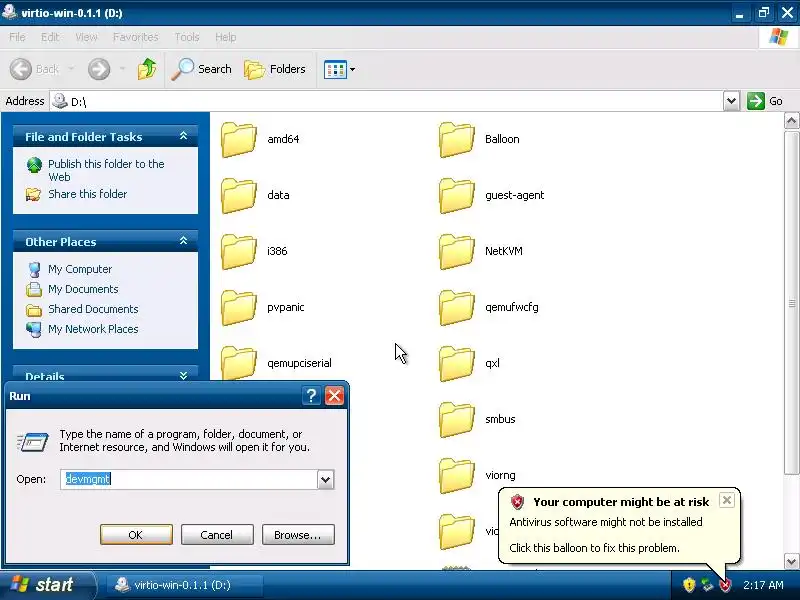Select the qemufwcfg folder icon
Image resolution: width=800 pixels, height=600 pixels.
(x=457, y=308)
